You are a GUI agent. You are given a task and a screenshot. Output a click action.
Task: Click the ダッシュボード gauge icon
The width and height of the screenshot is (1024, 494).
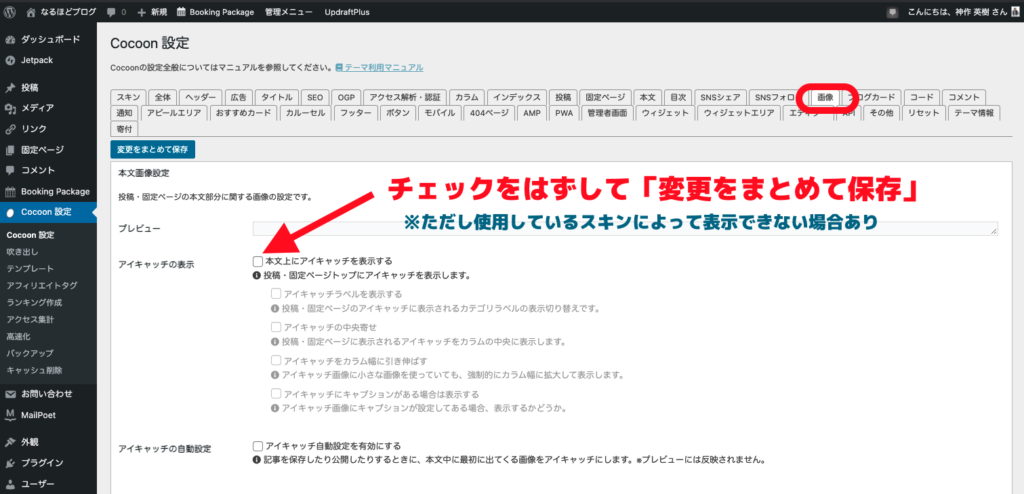(10, 39)
